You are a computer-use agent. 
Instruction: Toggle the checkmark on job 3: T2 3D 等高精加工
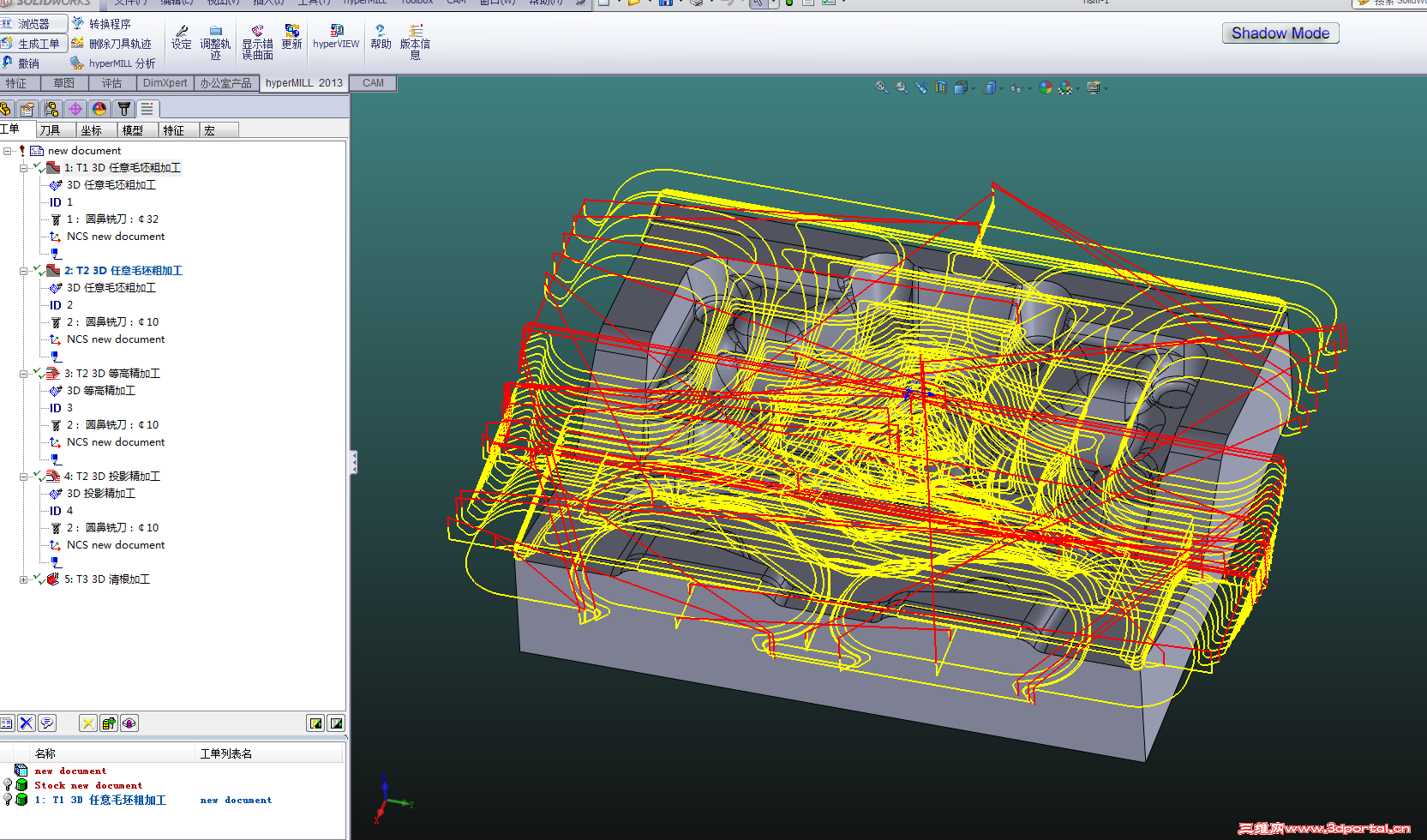(x=39, y=374)
